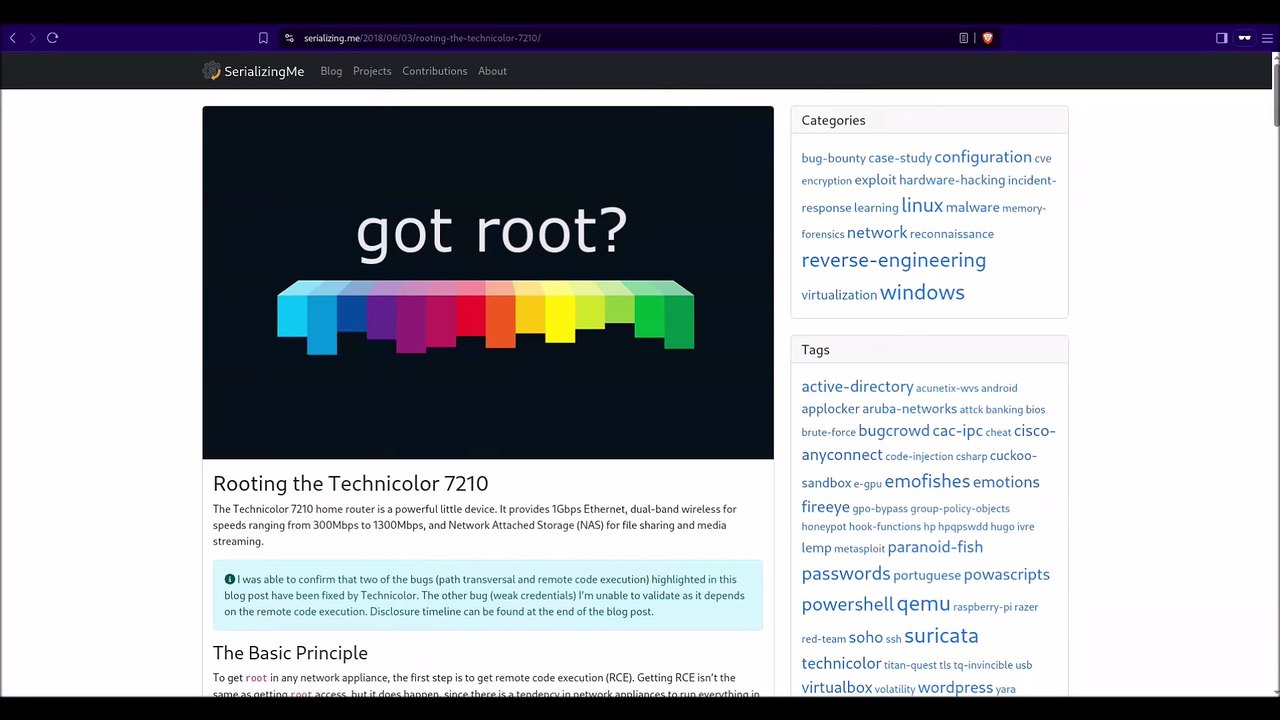
Task: Open the network category
Action: (x=877, y=232)
